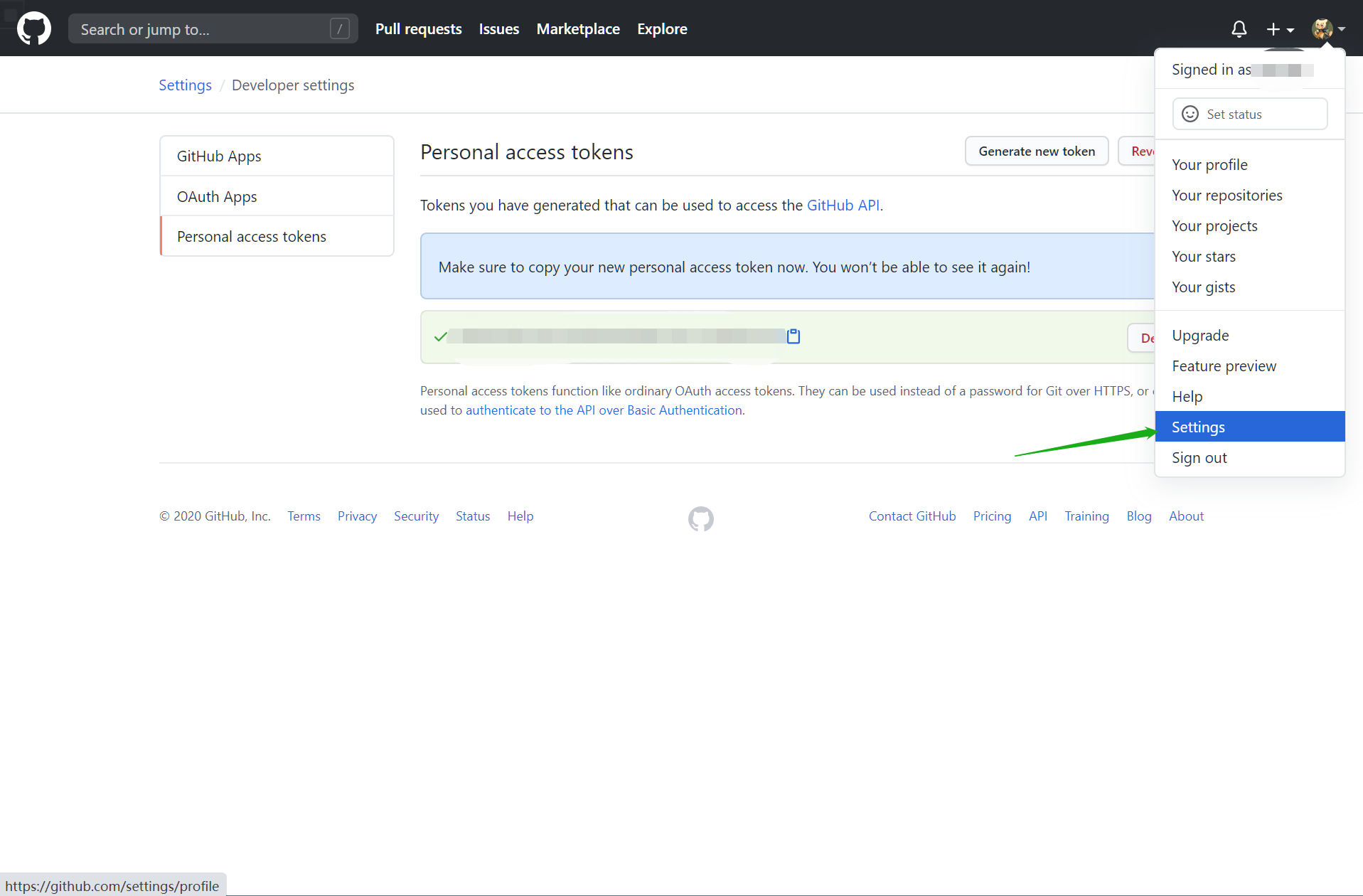This screenshot has height=896, width=1363.
Task: Select GitHub Apps in sidebar
Action: coord(277,156)
